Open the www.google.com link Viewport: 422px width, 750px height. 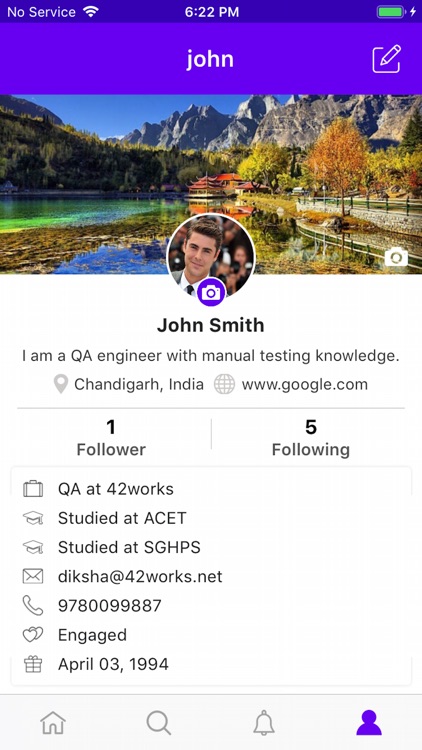pyautogui.click(x=305, y=385)
